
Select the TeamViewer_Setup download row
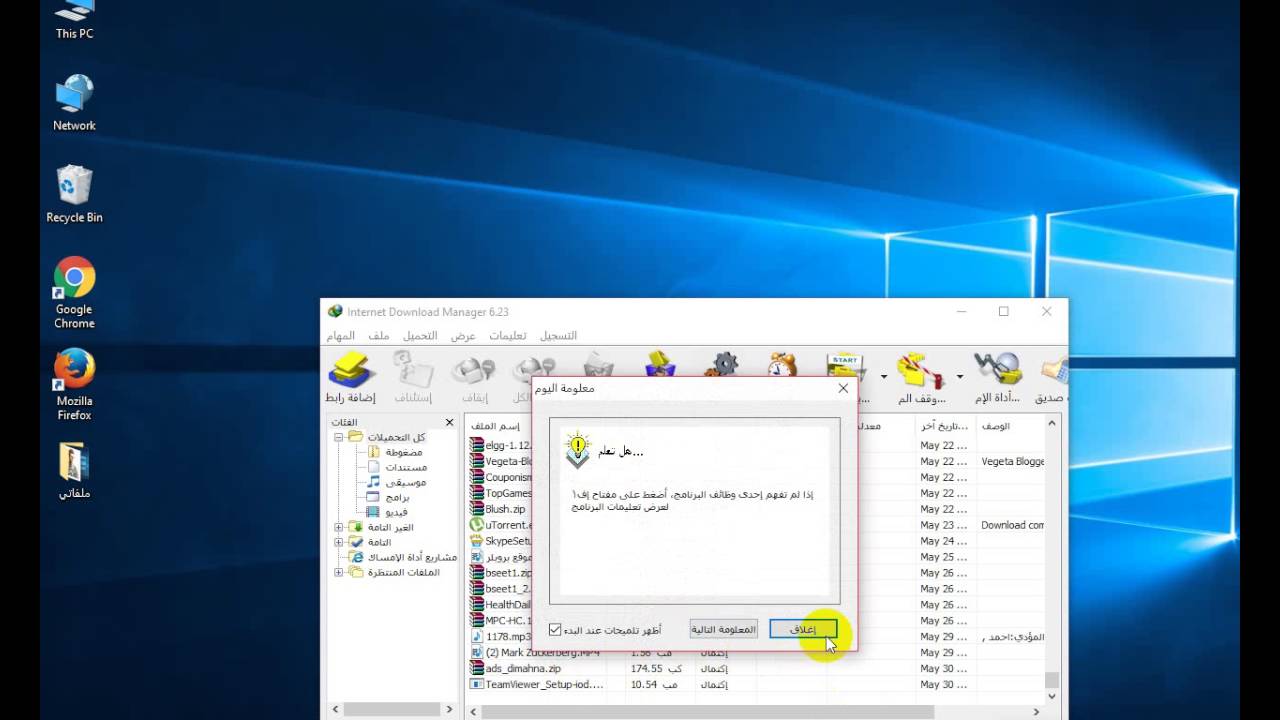click(x=755, y=684)
